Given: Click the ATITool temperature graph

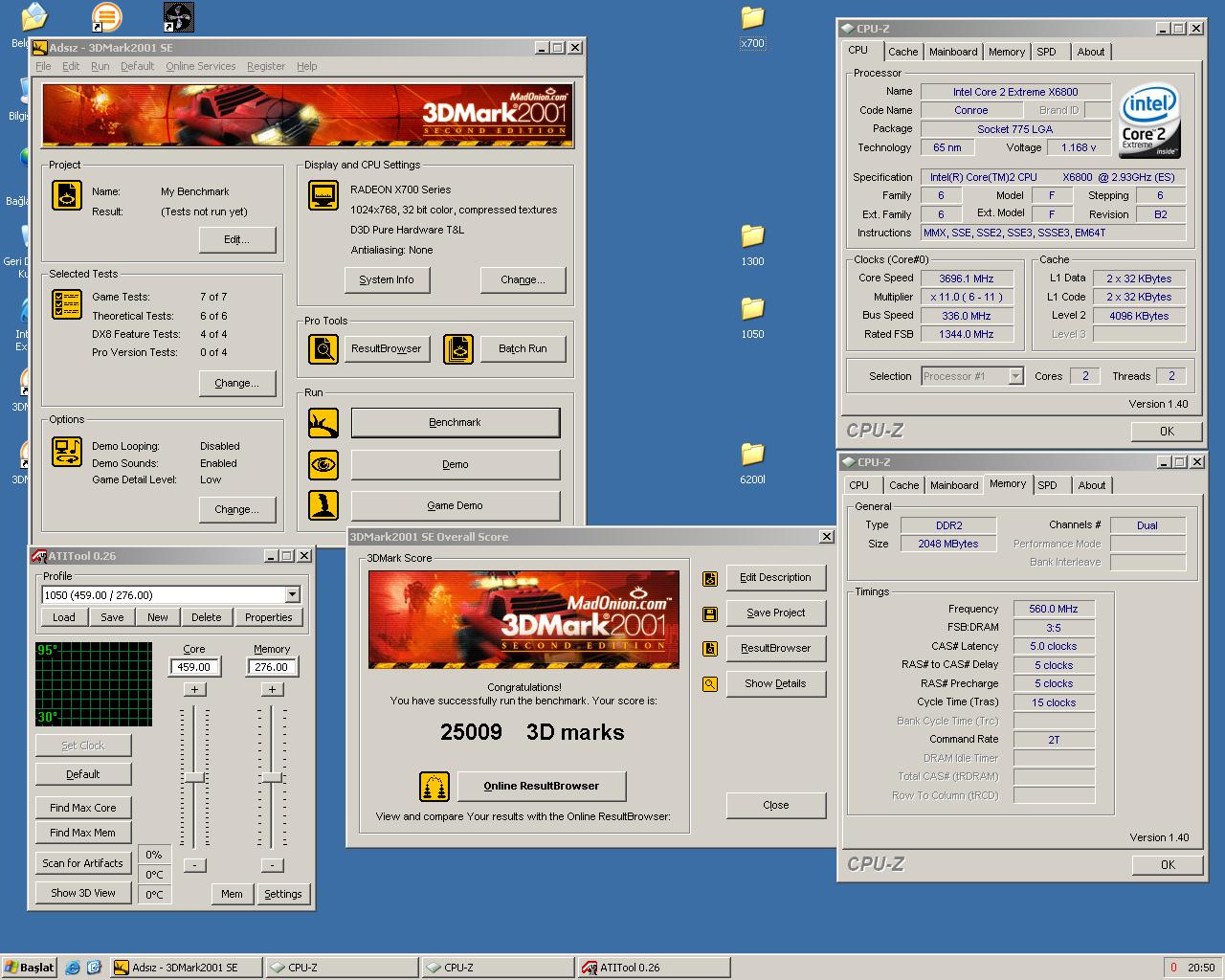Looking at the screenshot, I should coord(94,684).
